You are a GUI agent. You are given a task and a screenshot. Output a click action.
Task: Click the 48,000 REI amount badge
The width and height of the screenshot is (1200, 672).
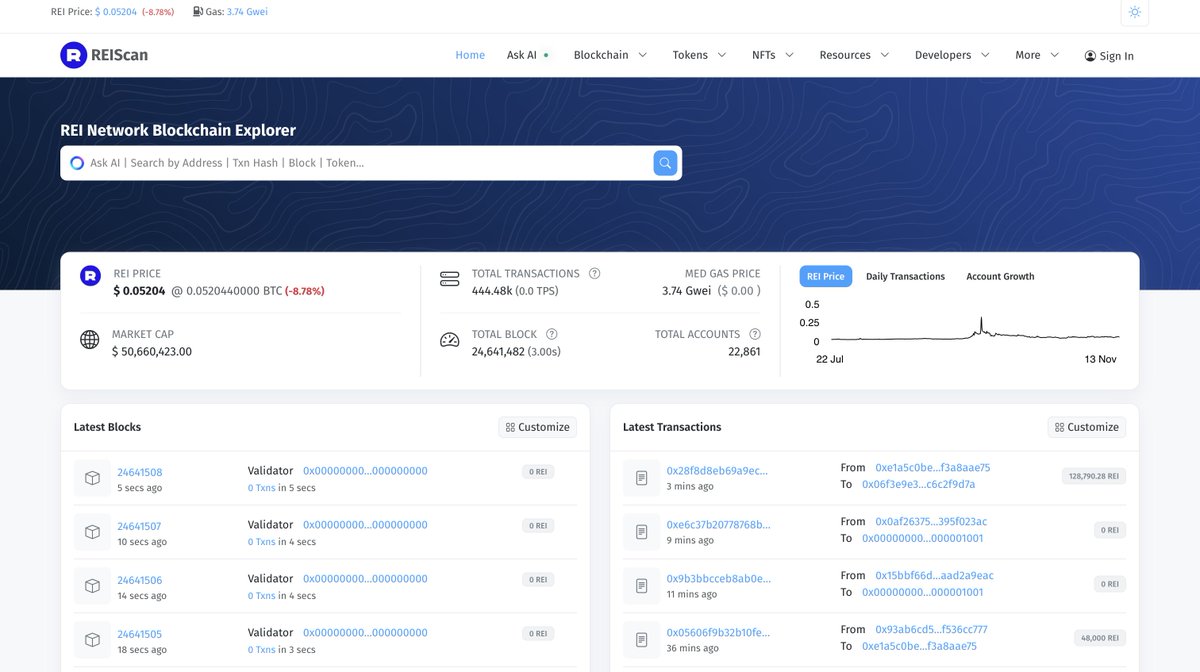1099,638
